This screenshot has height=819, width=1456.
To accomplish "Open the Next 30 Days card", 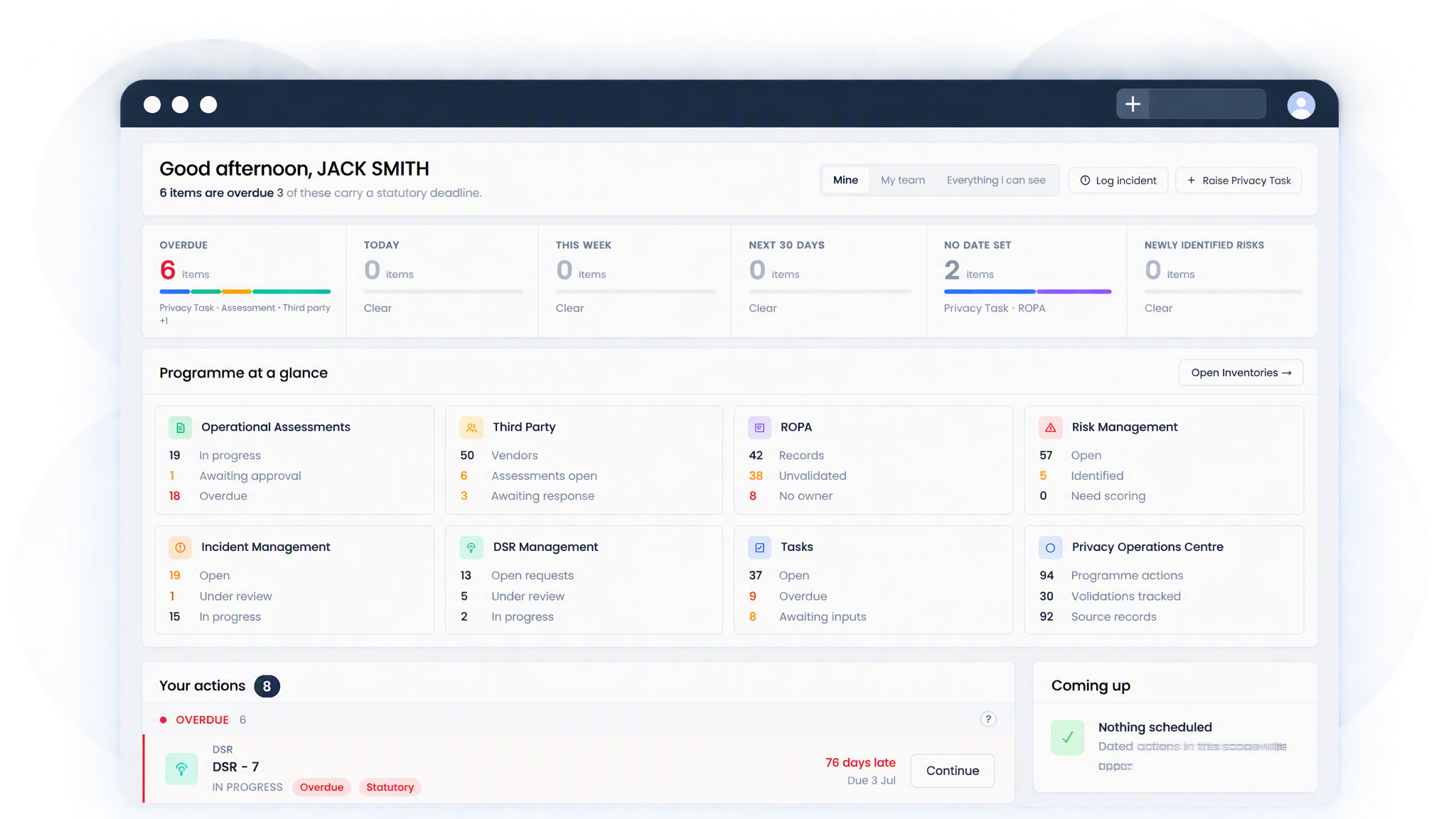I will point(829,281).
